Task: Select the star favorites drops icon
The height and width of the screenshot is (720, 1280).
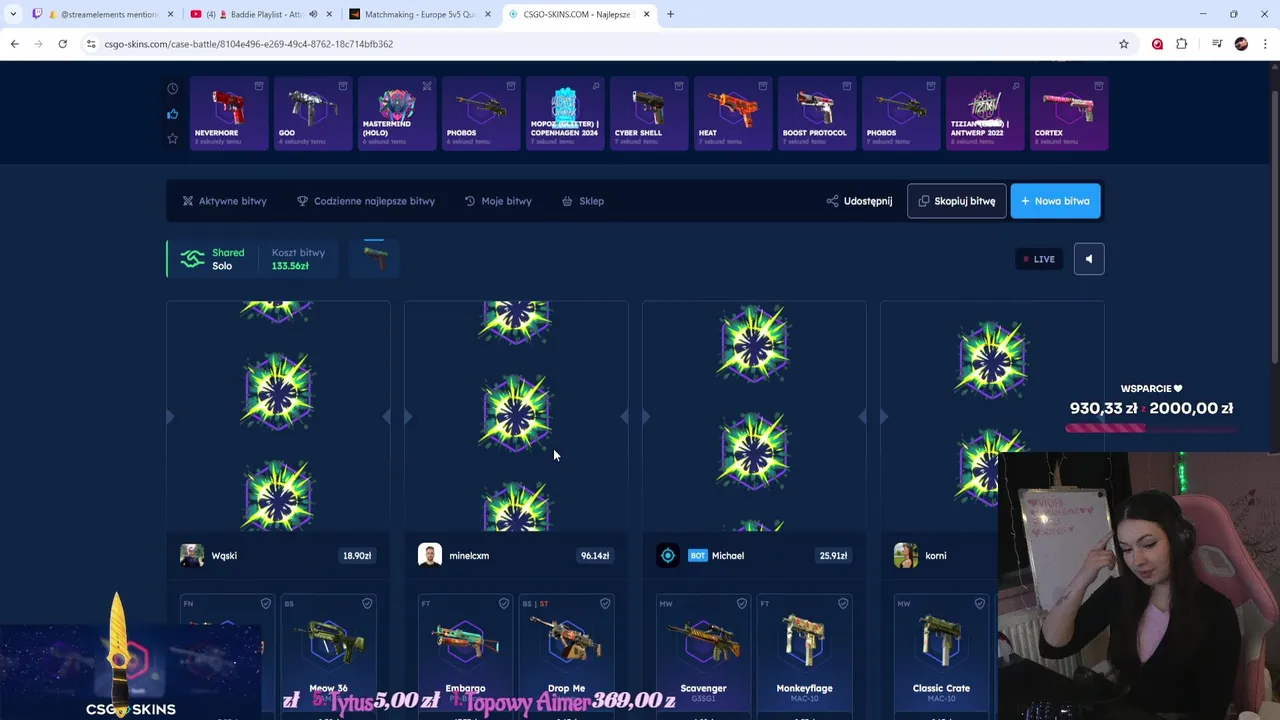Action: [172, 138]
